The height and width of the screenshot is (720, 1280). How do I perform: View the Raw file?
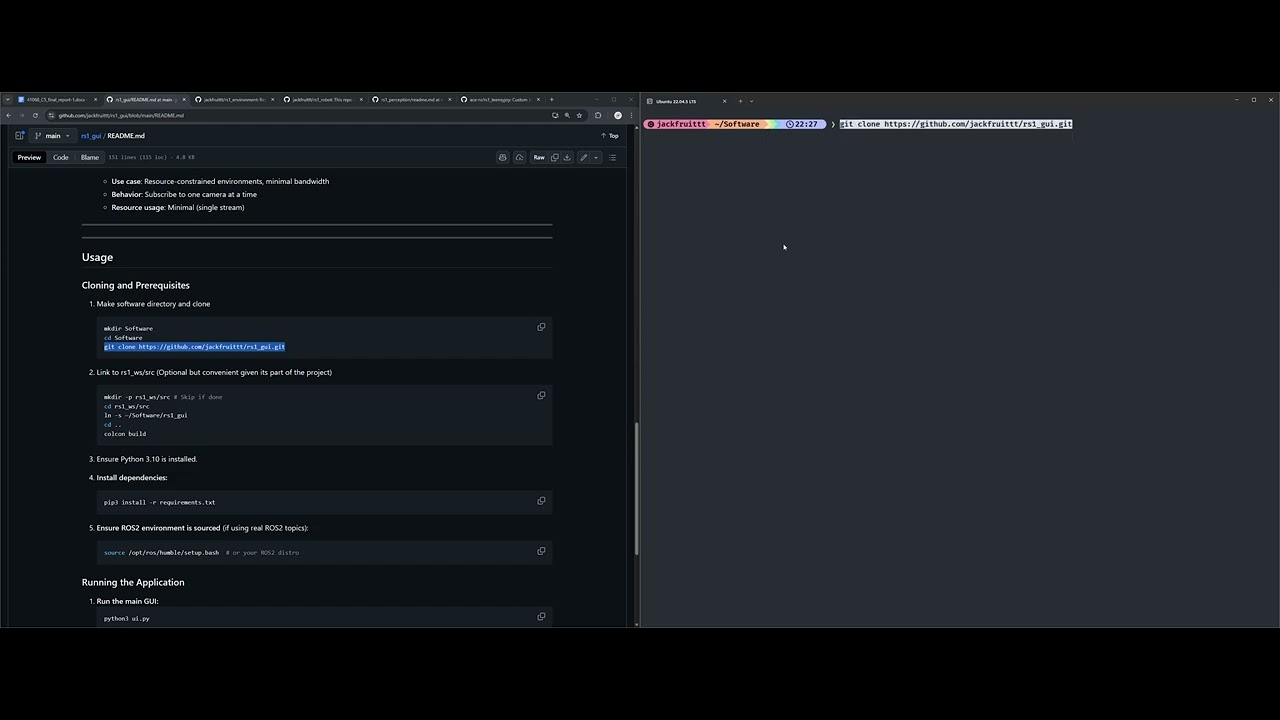(x=539, y=157)
